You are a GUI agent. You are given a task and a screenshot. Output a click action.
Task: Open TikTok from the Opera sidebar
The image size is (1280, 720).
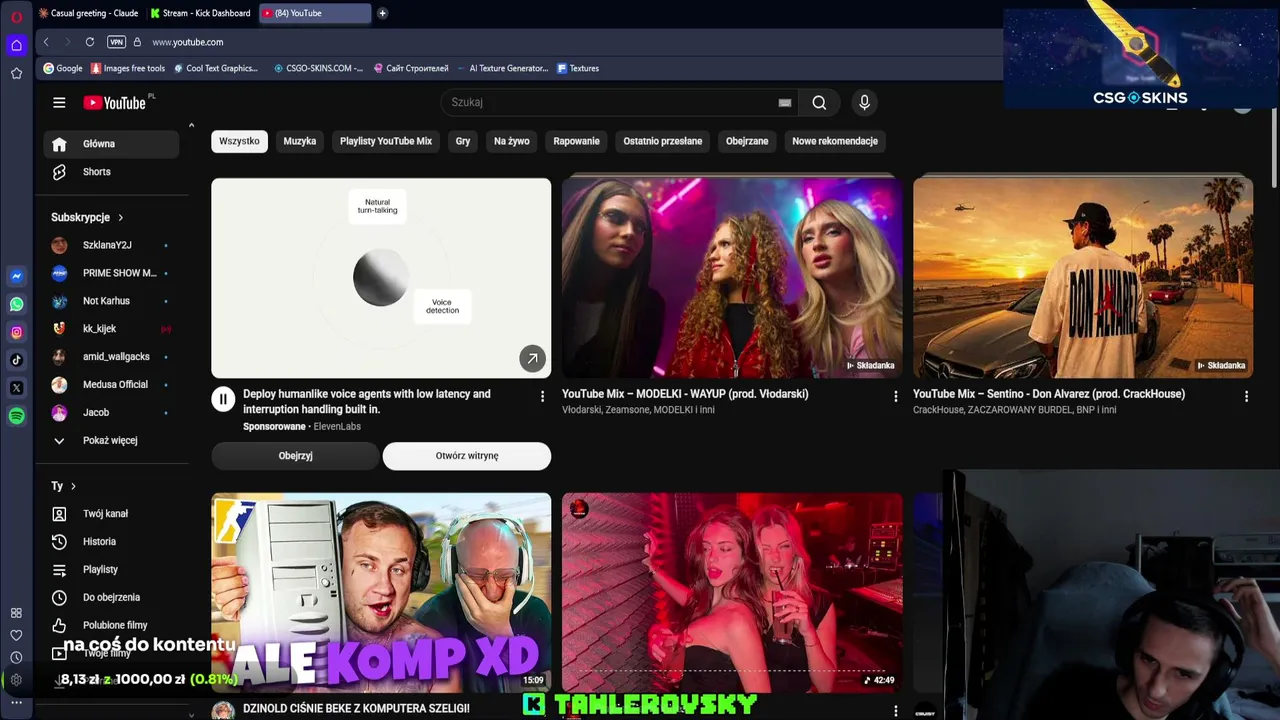tap(16, 360)
